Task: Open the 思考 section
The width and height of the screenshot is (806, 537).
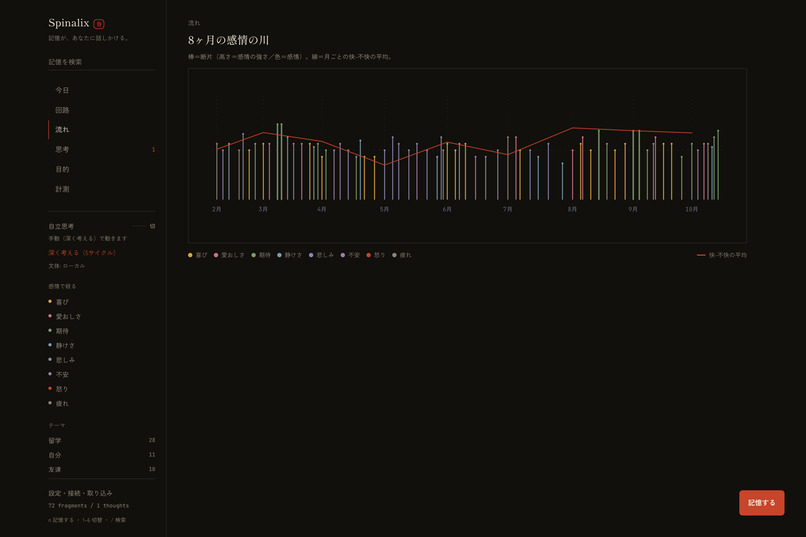Action: [x=101, y=150]
